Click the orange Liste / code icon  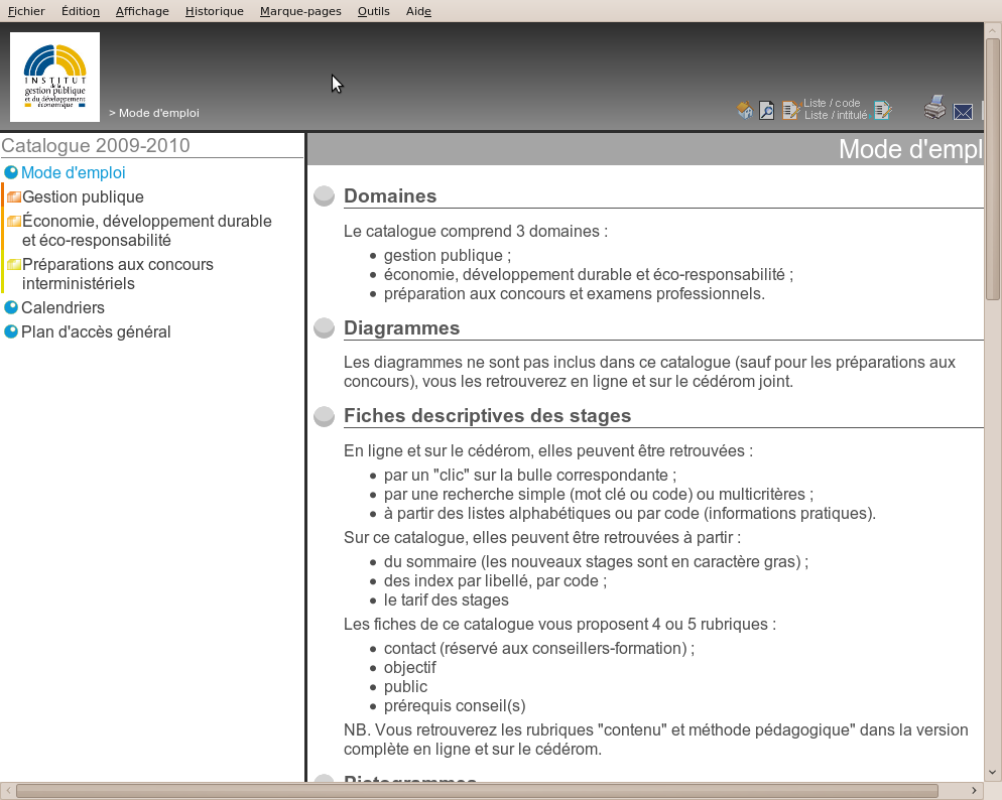(x=791, y=110)
